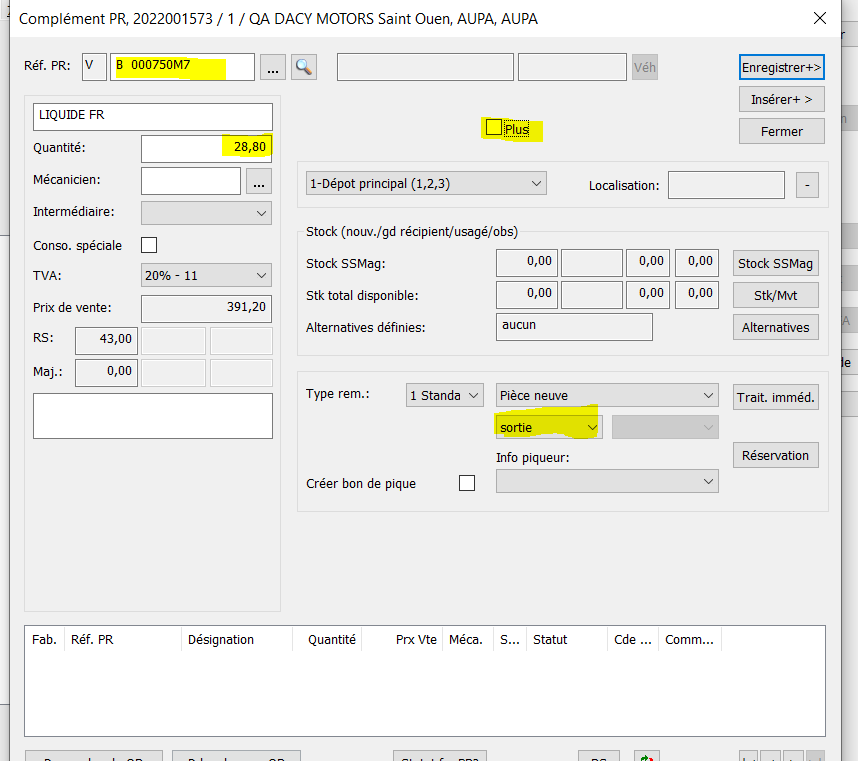Click the Méca. column header

pyautogui.click(x=466, y=640)
